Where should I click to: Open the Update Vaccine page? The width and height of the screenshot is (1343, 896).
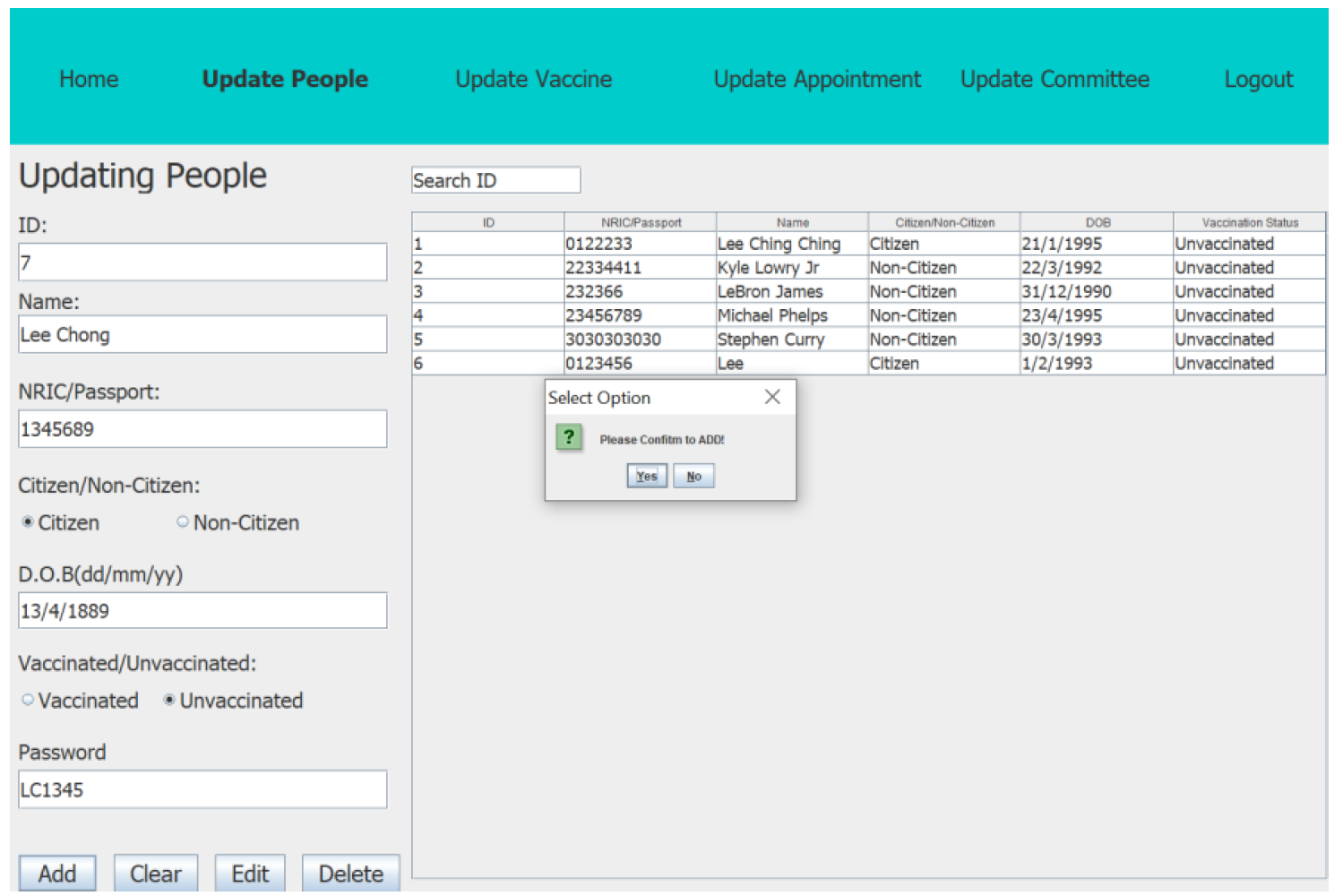pyautogui.click(x=533, y=79)
